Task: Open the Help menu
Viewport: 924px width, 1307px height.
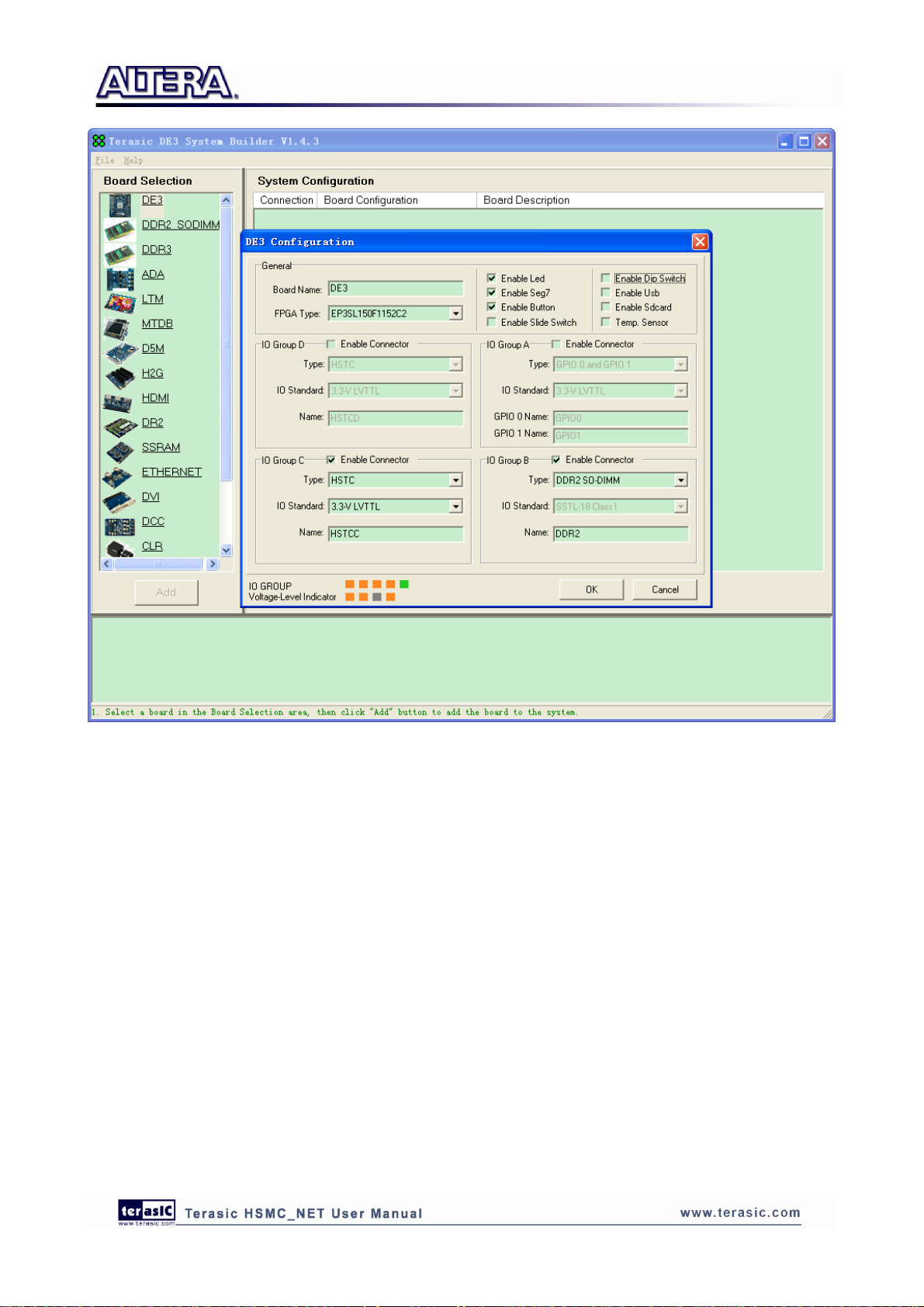Action: click(x=133, y=160)
